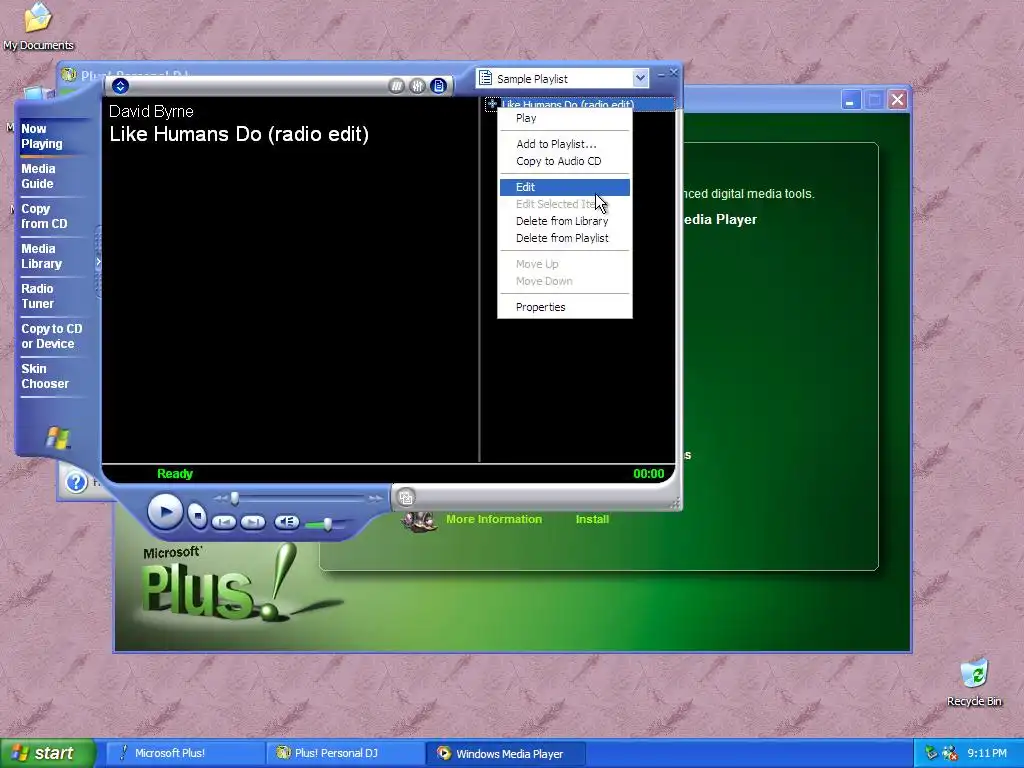The width and height of the screenshot is (1024, 768).
Task: Click the Windows logo in player sidebar
Action: (58, 438)
